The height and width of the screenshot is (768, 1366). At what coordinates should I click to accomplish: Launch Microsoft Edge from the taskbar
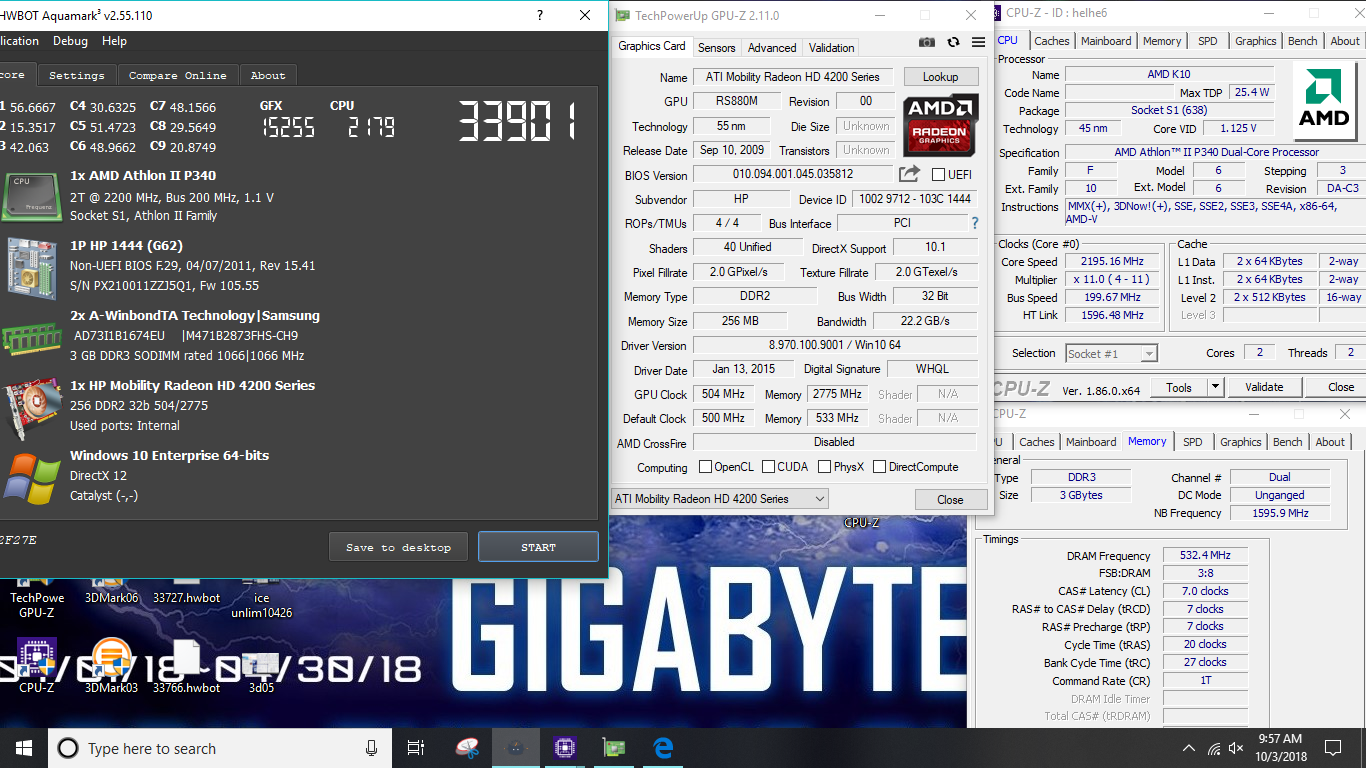pyautogui.click(x=662, y=748)
